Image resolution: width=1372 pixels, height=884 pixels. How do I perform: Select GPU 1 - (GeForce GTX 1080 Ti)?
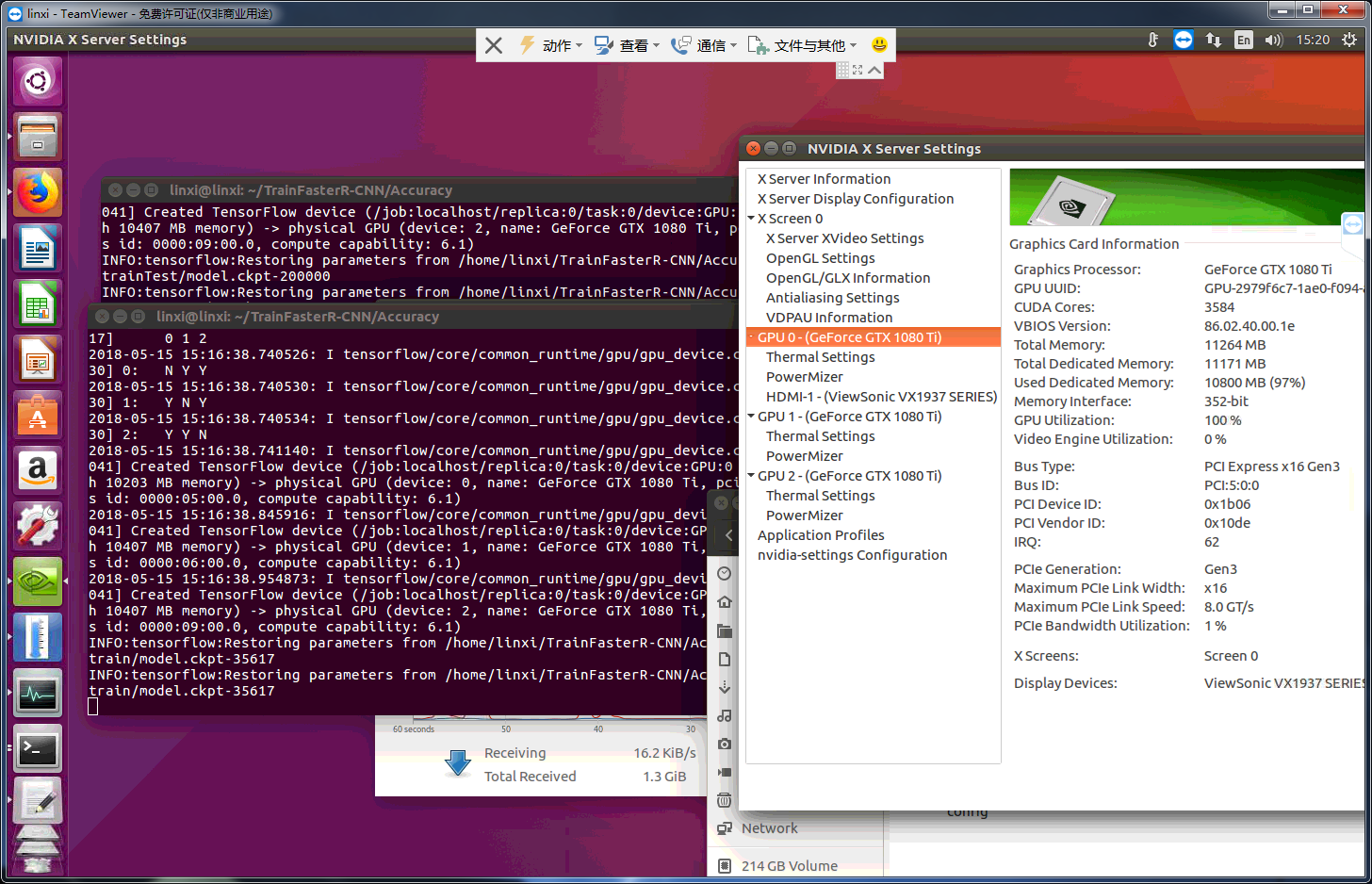click(849, 417)
